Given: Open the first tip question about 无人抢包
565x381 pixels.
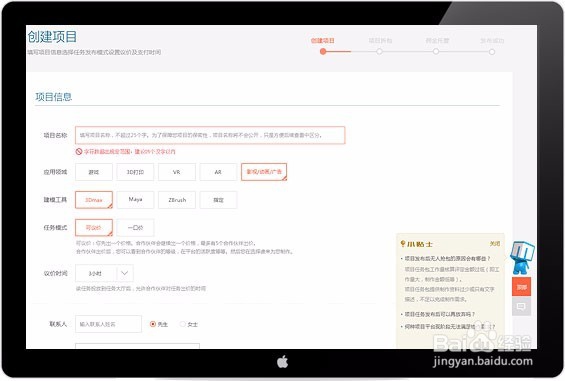Looking at the screenshot, I should click(447, 258).
